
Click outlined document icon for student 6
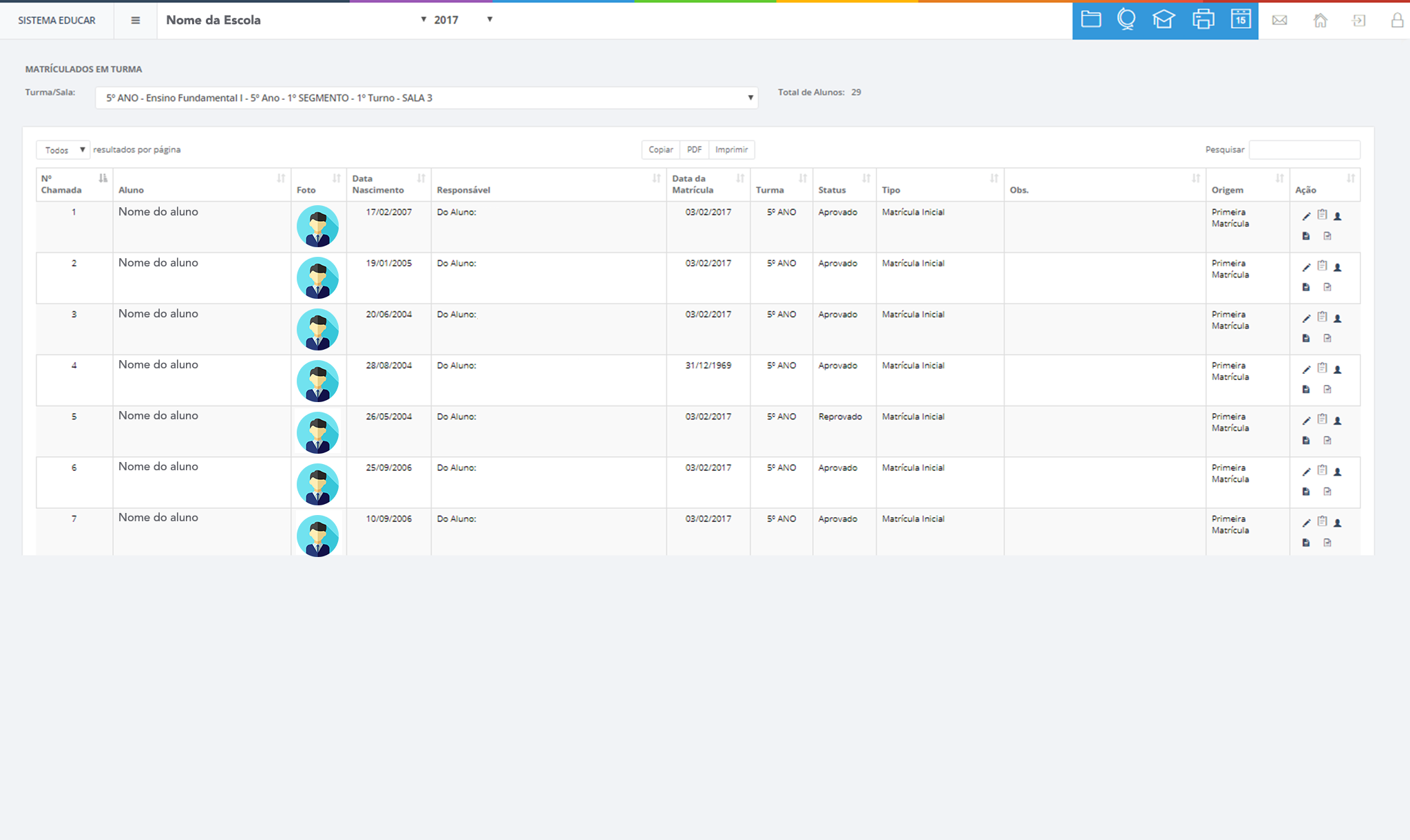pyautogui.click(x=1327, y=492)
